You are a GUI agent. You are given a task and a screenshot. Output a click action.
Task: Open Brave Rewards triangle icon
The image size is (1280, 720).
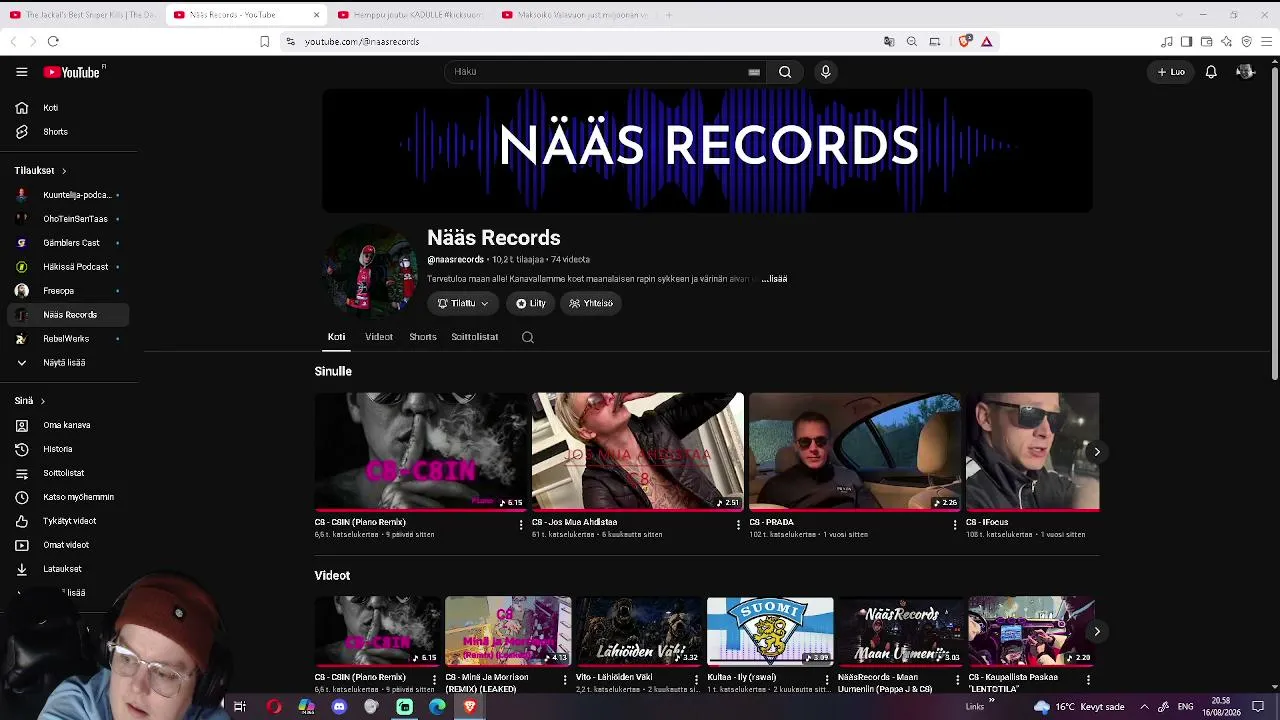[x=987, y=41]
